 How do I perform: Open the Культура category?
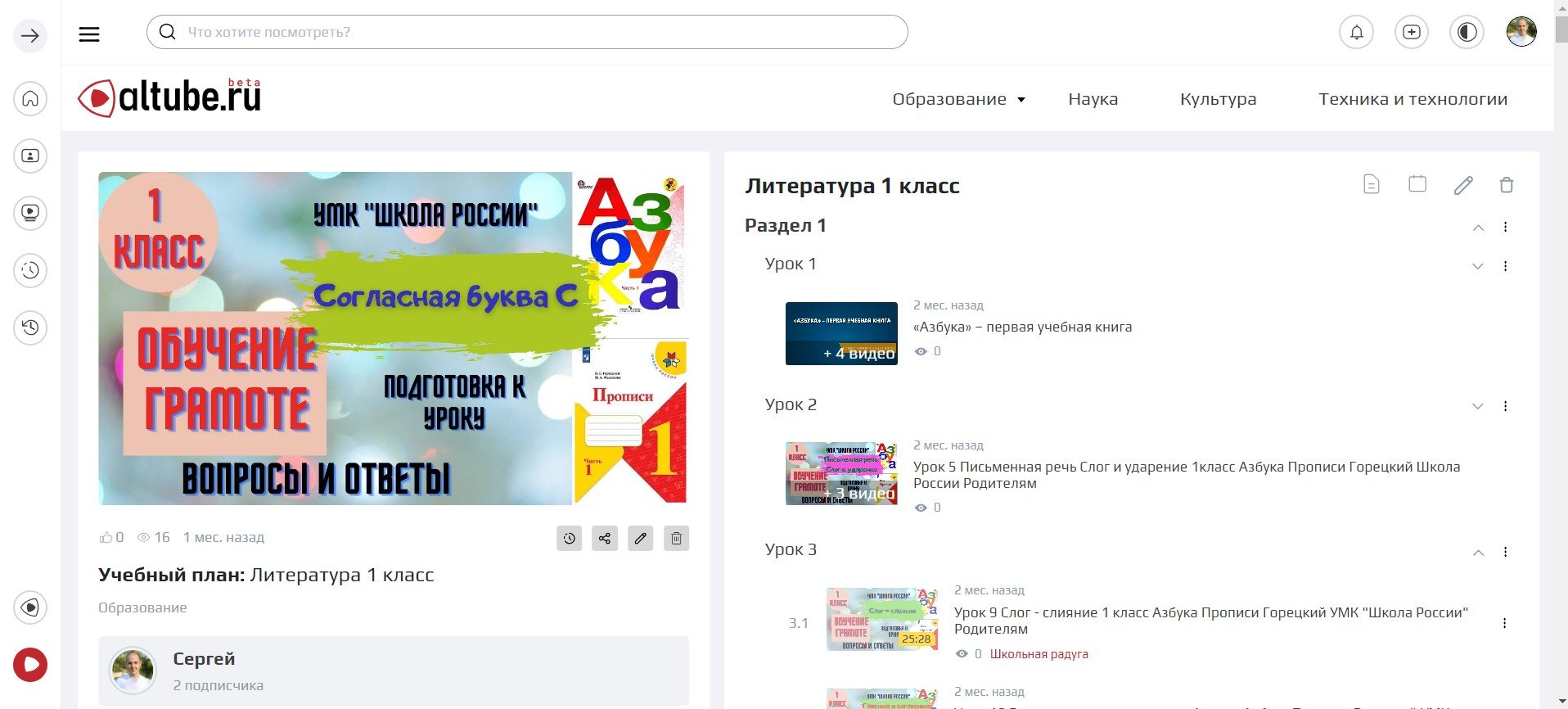(x=1218, y=99)
